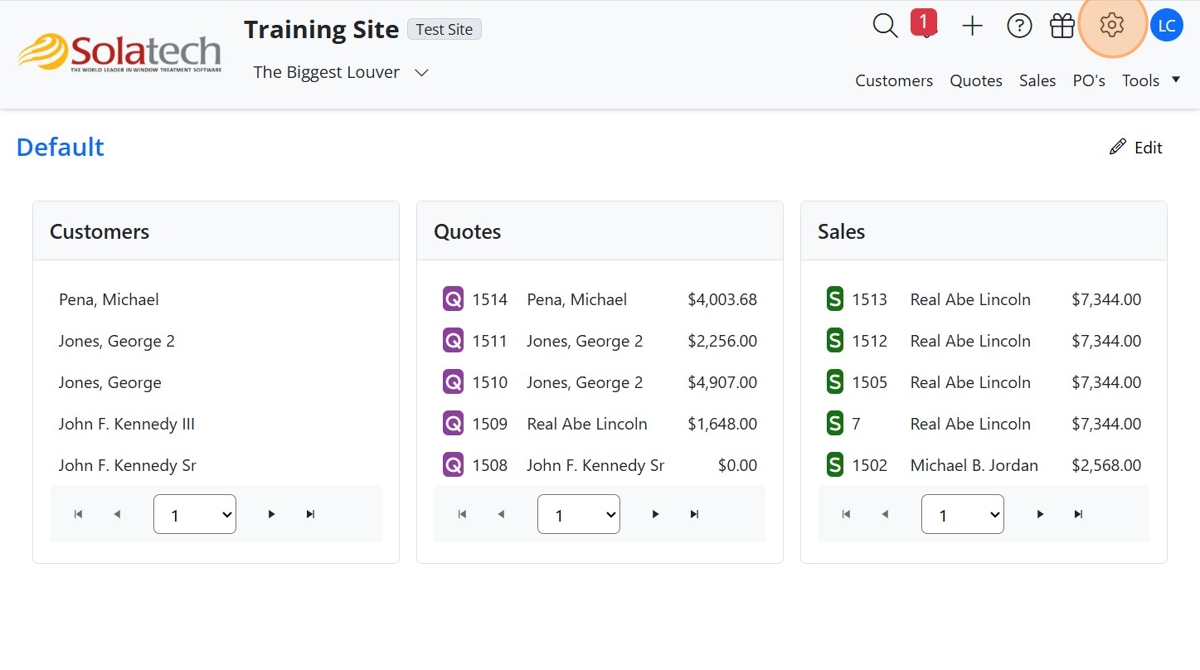This screenshot has height=670, width=1200.
Task: Click the red notification badge
Action: pyautogui.click(x=924, y=21)
